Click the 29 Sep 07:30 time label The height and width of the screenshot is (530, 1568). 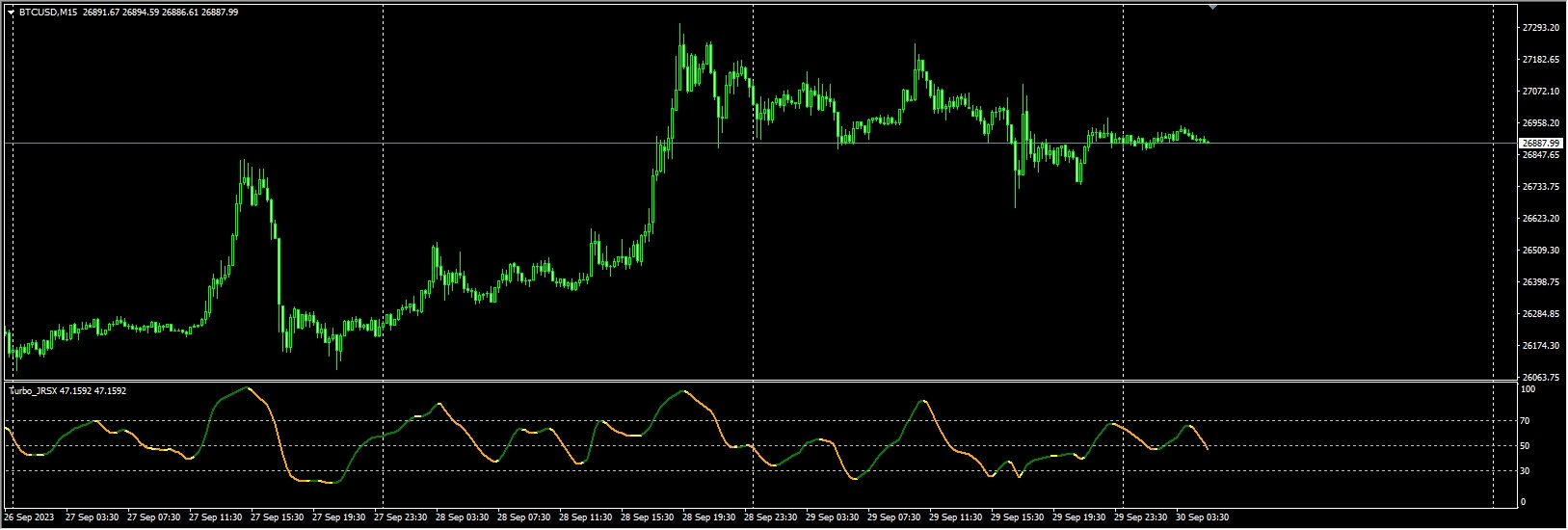click(894, 517)
